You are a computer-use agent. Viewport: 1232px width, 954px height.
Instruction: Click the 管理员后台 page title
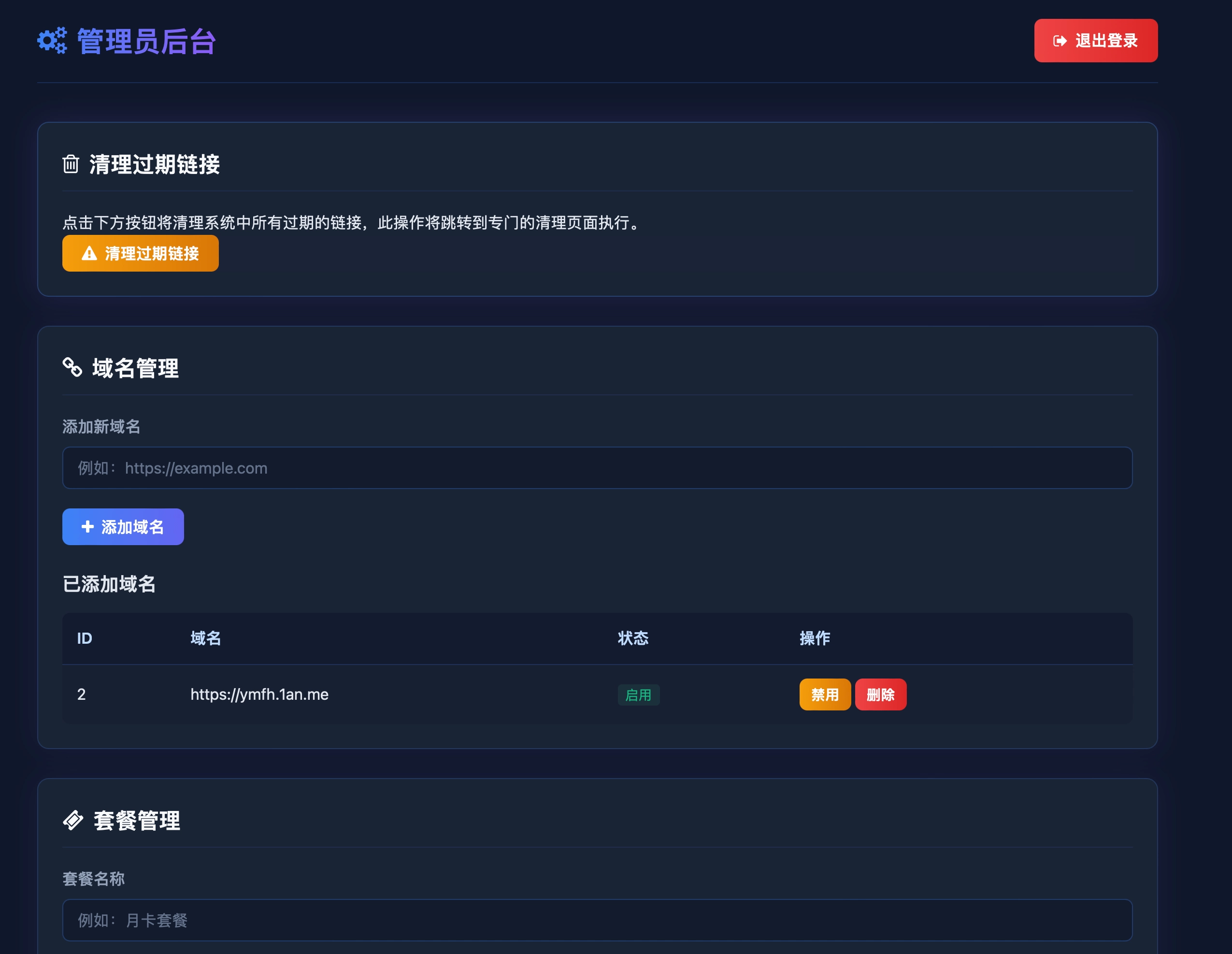point(146,42)
